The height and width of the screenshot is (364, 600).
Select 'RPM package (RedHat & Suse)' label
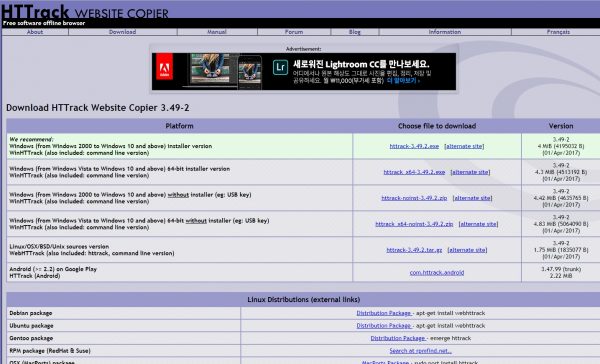[50, 351]
